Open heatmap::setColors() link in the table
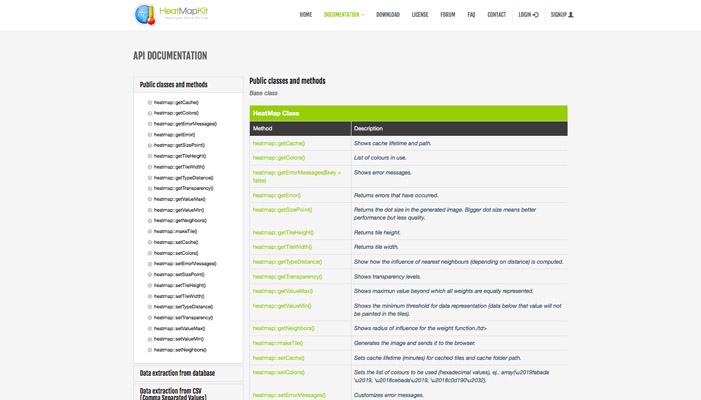Viewport: 701px width, 400px height. pyautogui.click(x=279, y=372)
